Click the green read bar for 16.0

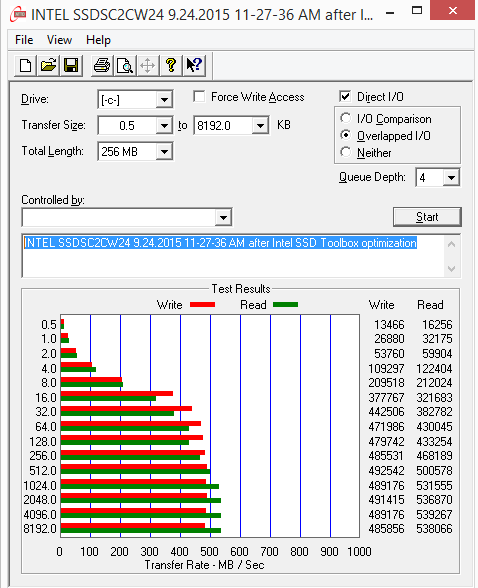tap(108, 399)
